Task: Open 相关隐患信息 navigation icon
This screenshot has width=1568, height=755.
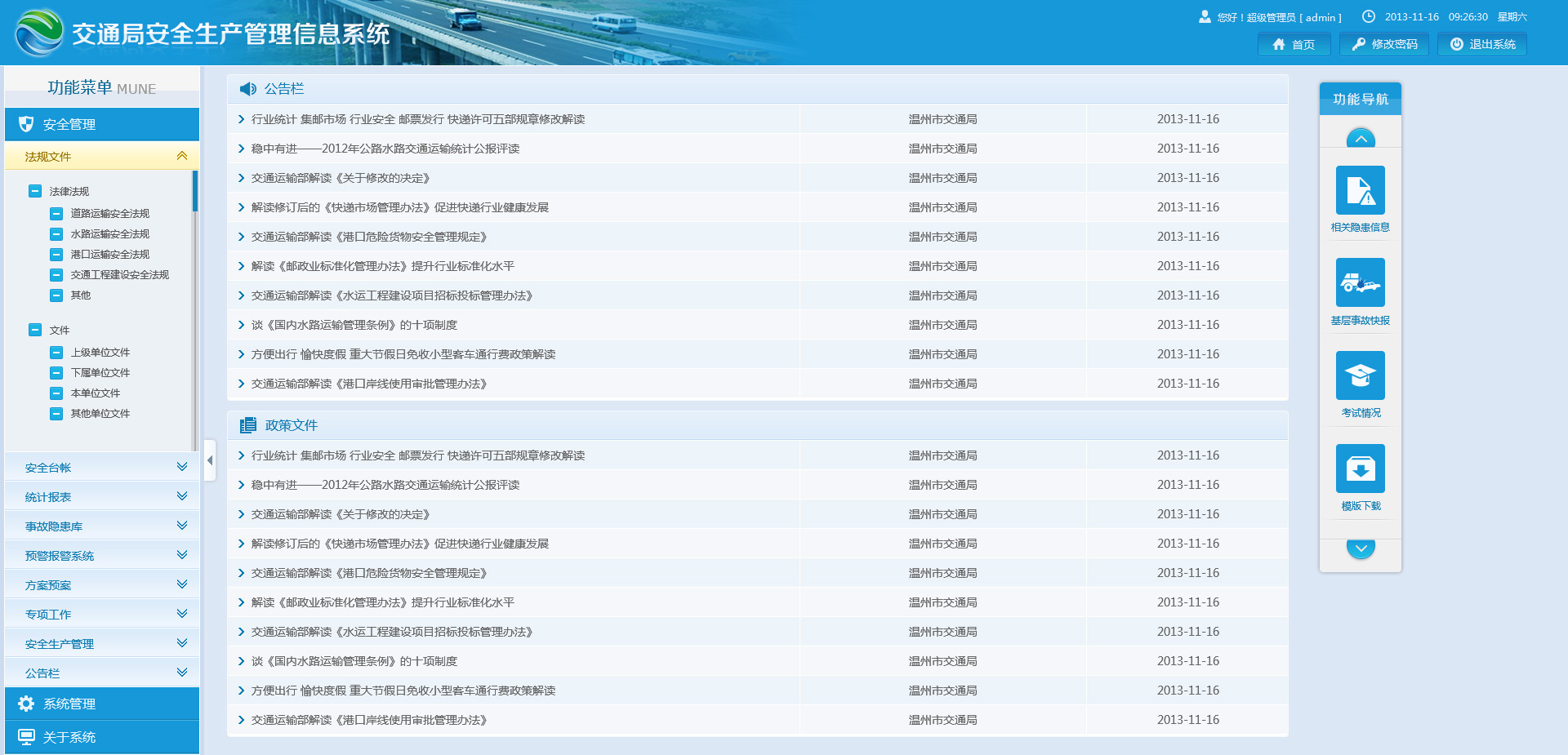Action: click(x=1360, y=190)
